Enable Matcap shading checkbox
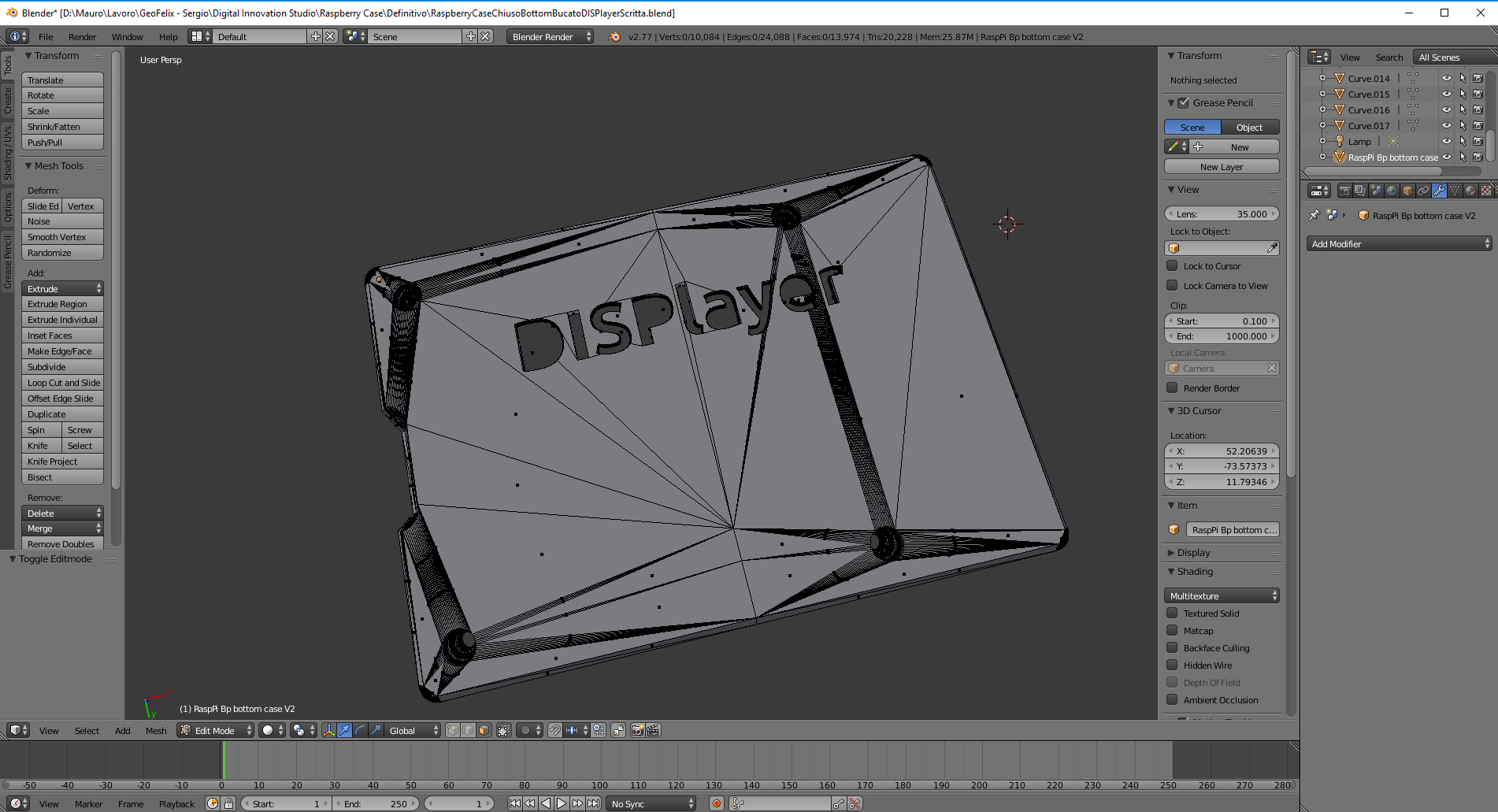 1172,630
